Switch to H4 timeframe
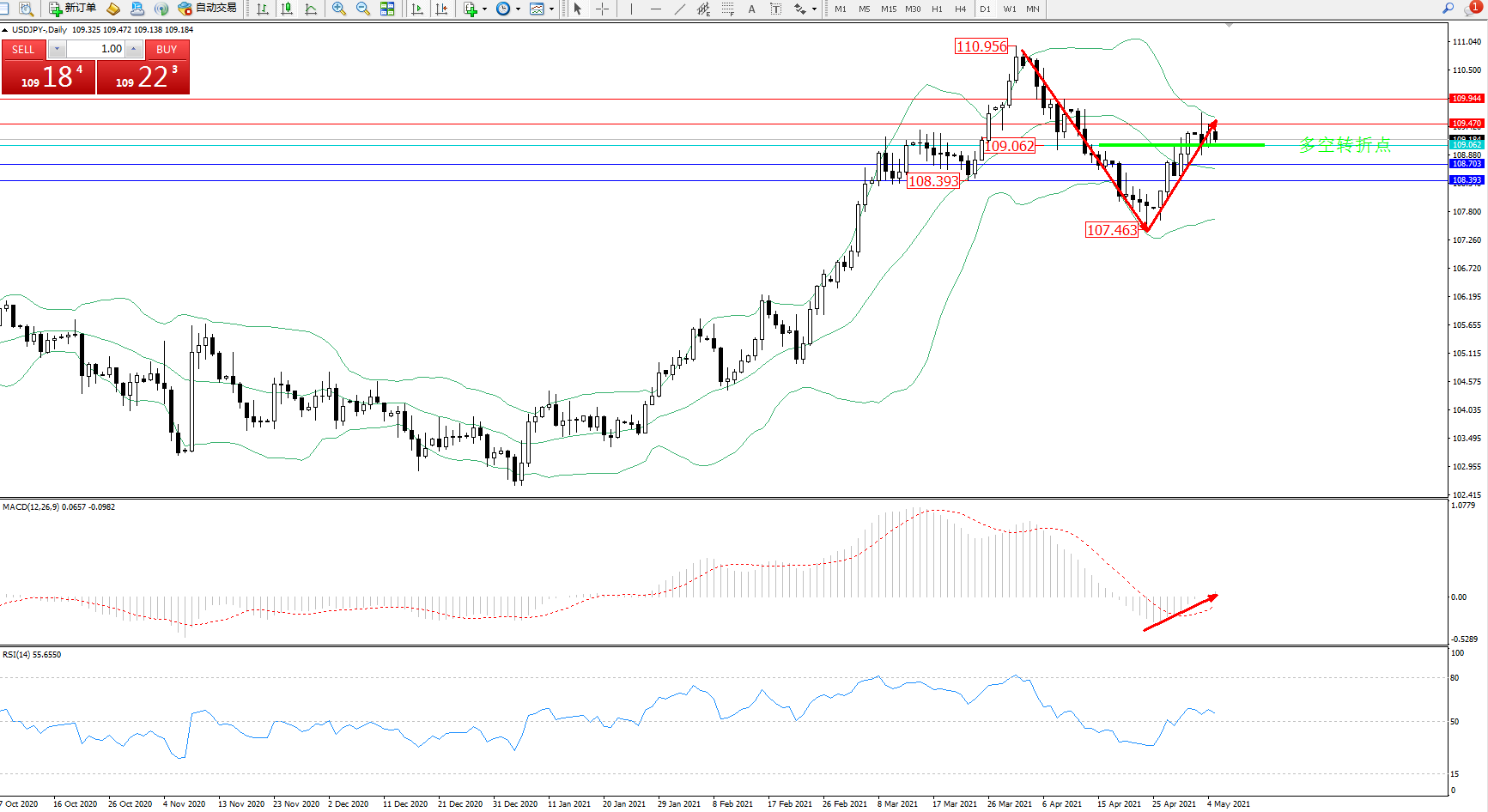Screen dimensions: 1488x812 pyautogui.click(x=960, y=9)
